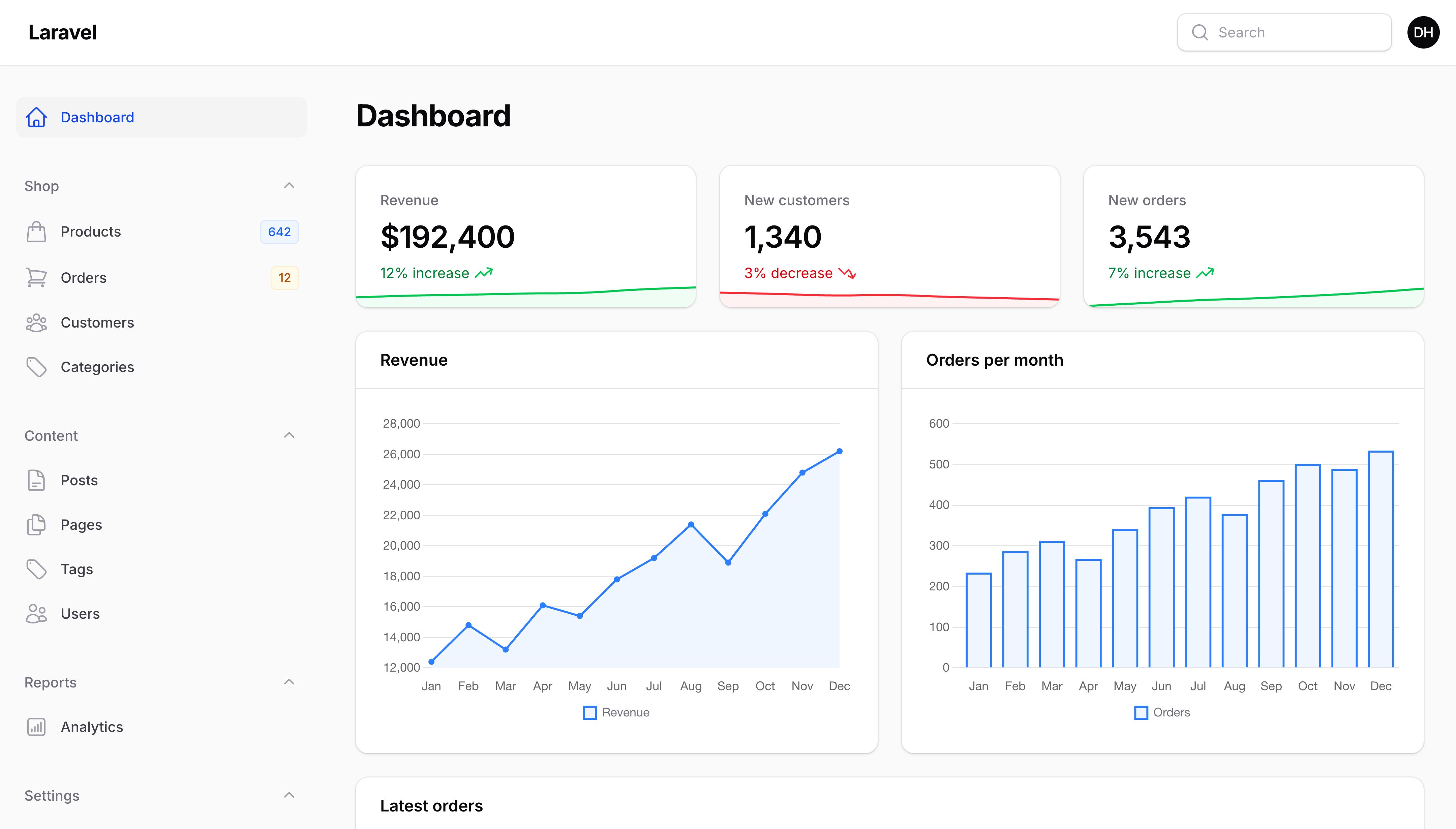The height and width of the screenshot is (829, 1456).
Task: Click the Dashboard home icon
Action: [x=36, y=117]
